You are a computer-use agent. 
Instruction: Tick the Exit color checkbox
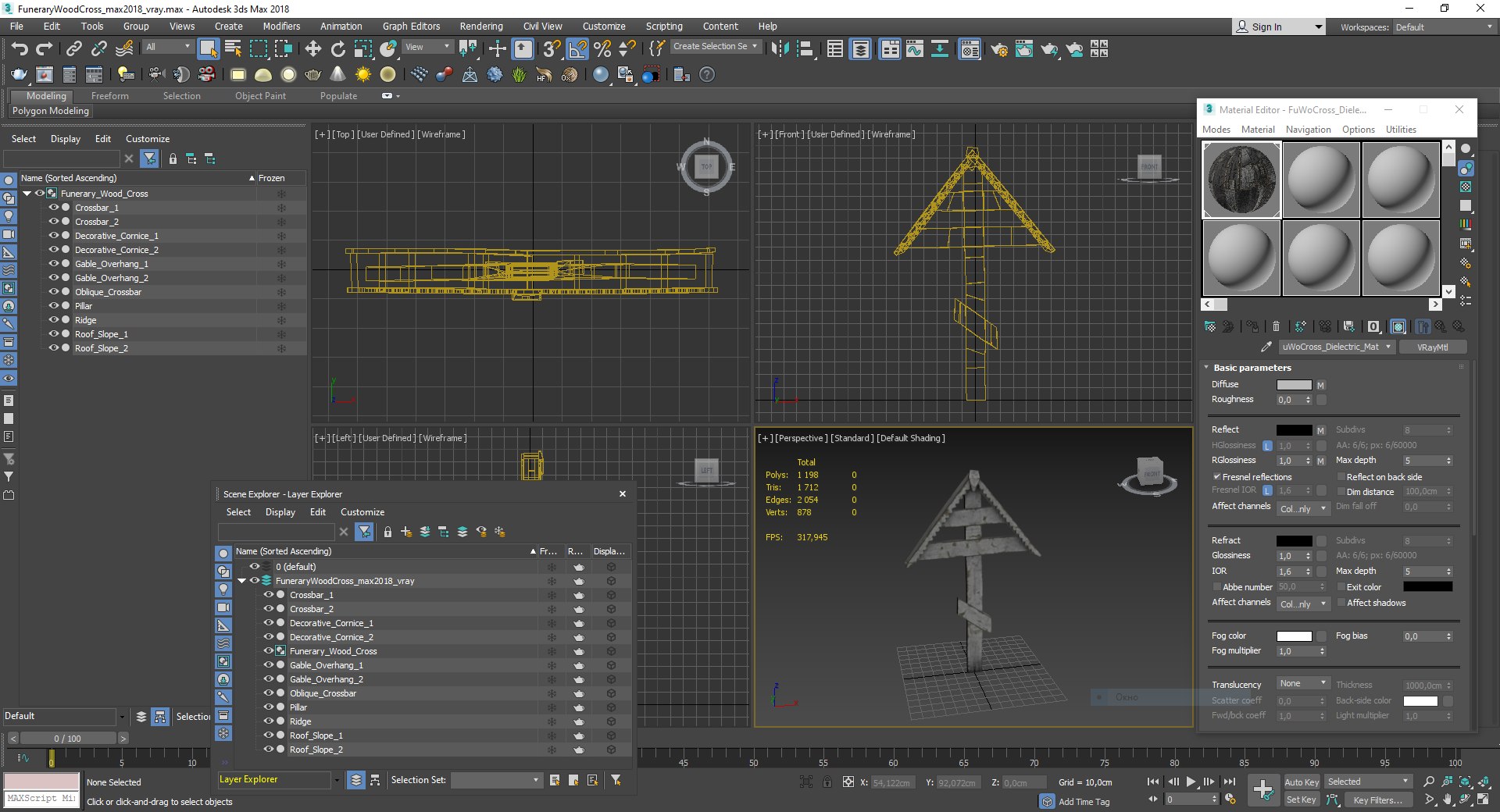pyautogui.click(x=1341, y=587)
